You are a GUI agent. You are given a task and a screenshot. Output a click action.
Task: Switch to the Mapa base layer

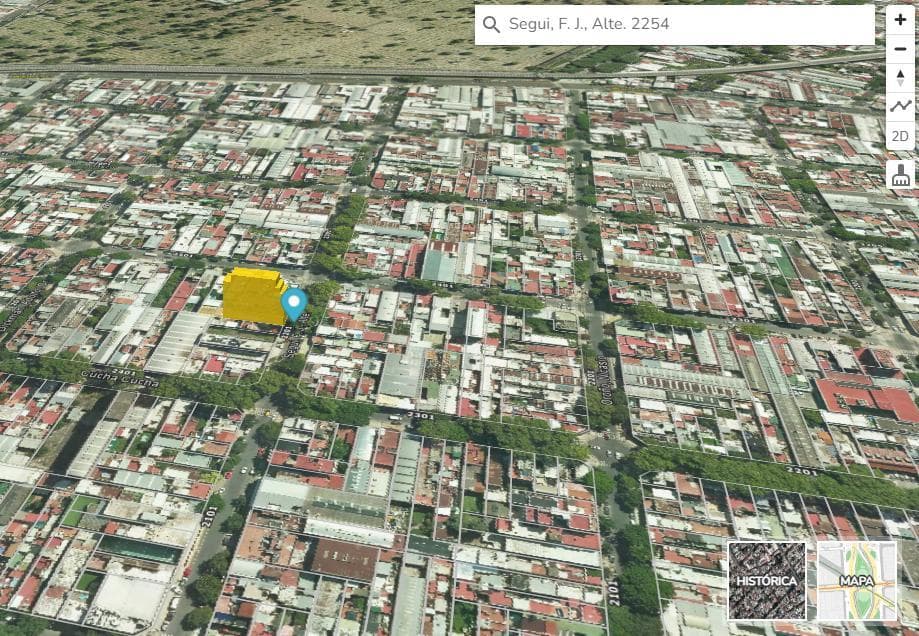click(857, 581)
